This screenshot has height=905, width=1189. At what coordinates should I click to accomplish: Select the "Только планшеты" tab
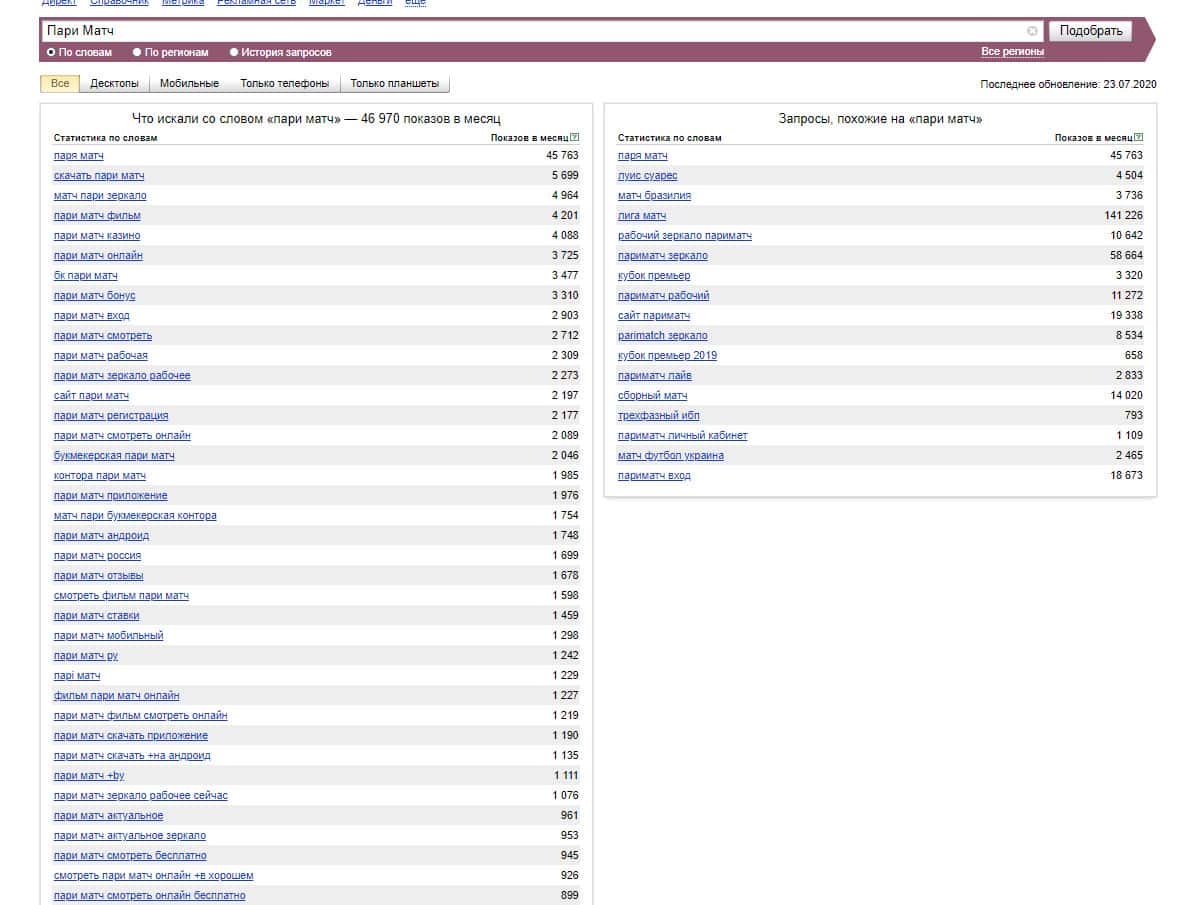(x=394, y=84)
